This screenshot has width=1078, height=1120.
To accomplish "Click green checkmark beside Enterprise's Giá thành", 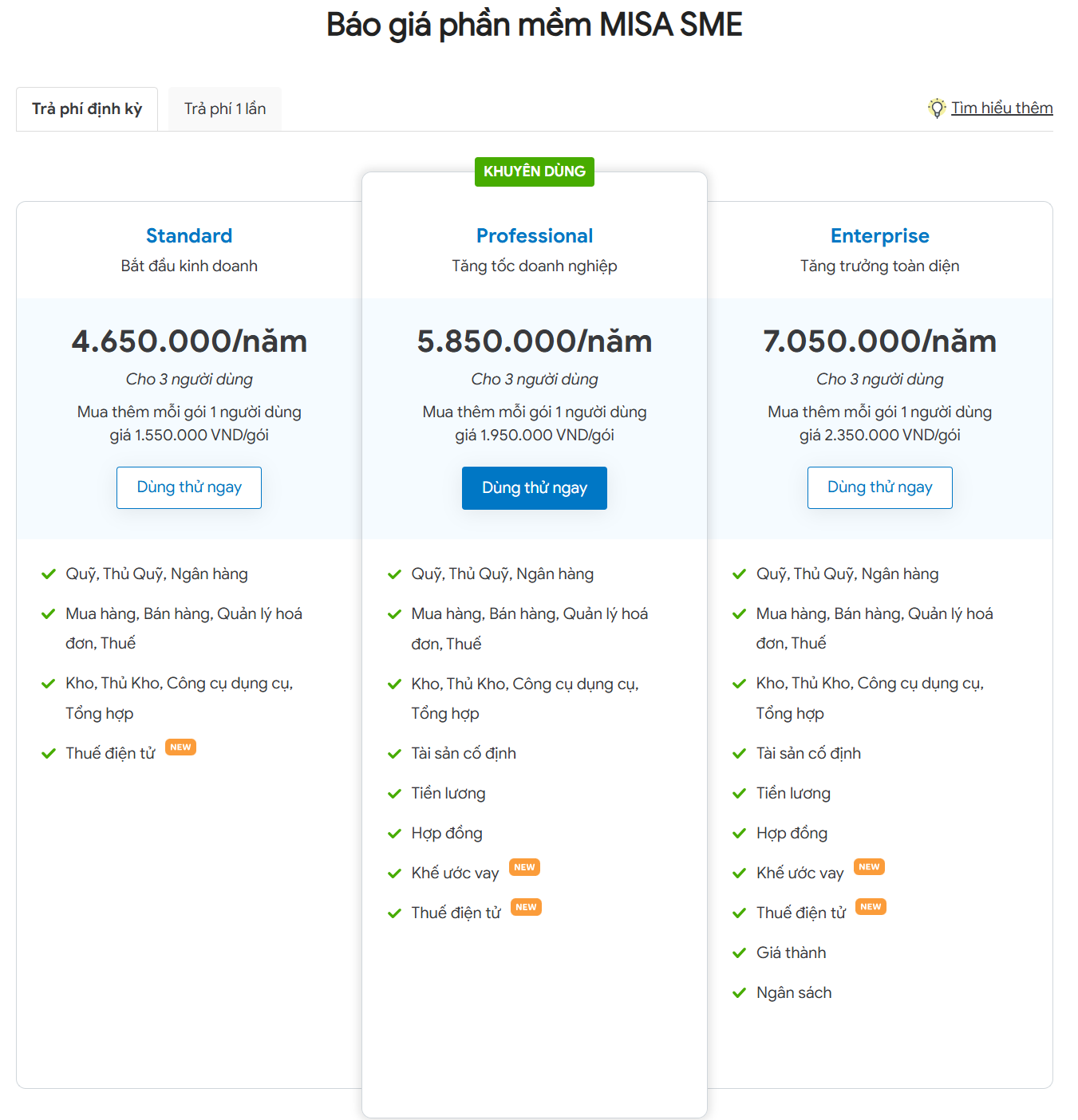I will 739,953.
